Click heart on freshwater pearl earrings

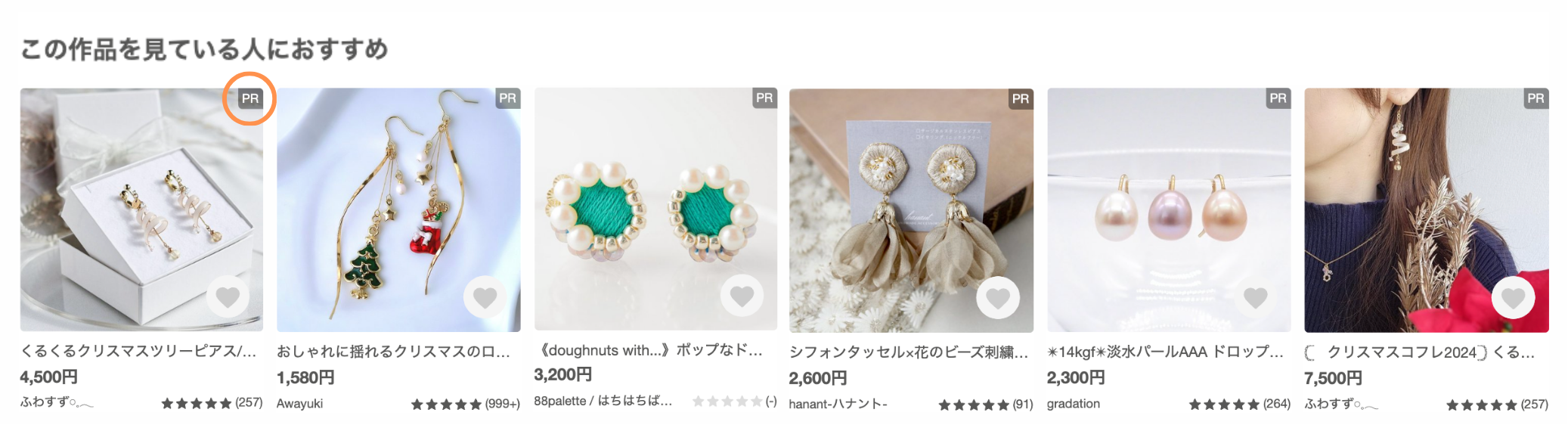click(x=1256, y=298)
